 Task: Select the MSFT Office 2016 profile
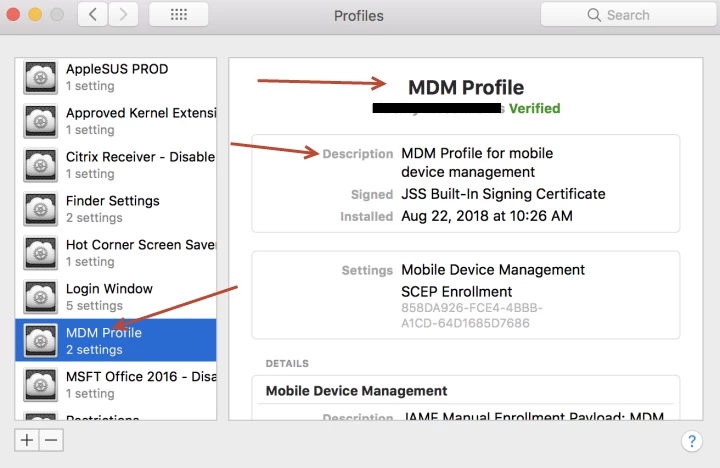click(116, 385)
